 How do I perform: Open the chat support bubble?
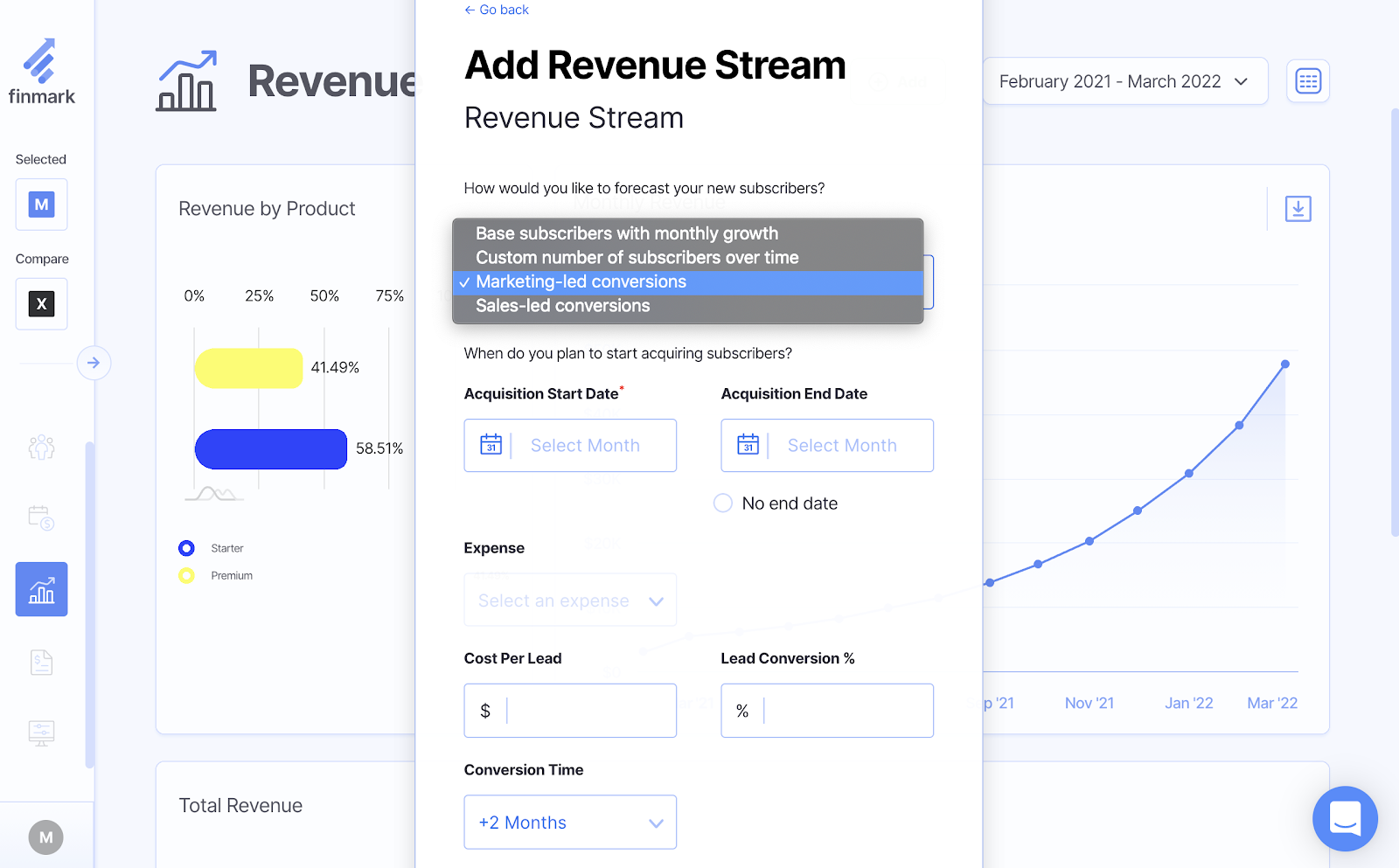[x=1344, y=818]
